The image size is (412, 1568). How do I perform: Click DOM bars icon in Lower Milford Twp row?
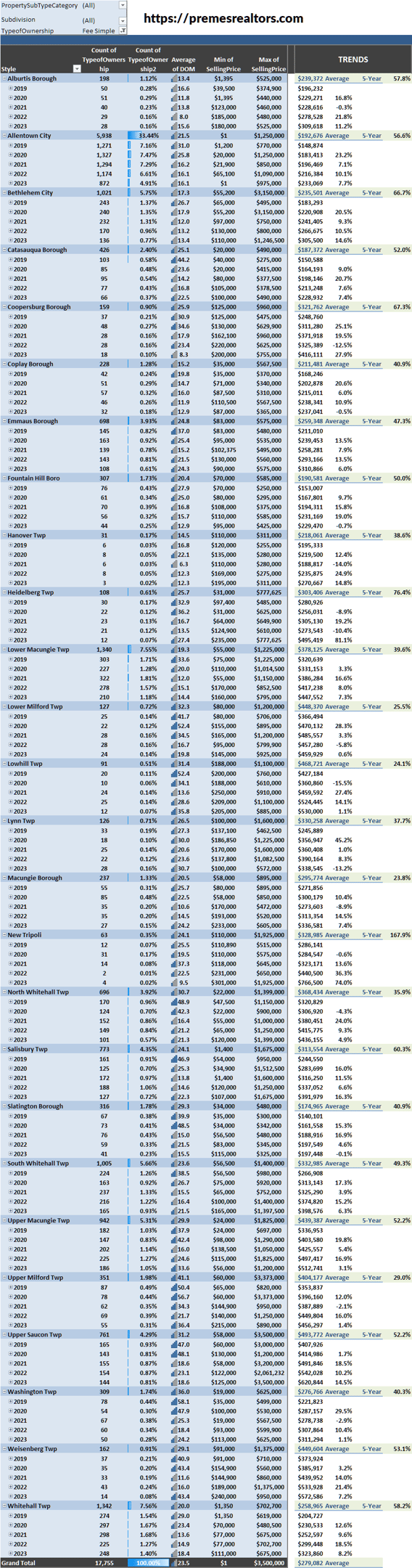tap(174, 707)
